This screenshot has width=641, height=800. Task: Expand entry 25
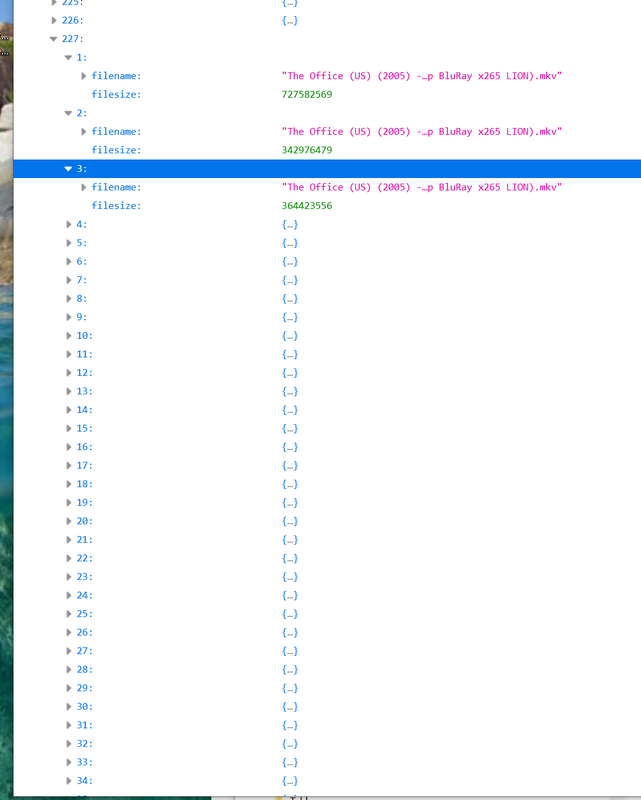click(x=69, y=614)
